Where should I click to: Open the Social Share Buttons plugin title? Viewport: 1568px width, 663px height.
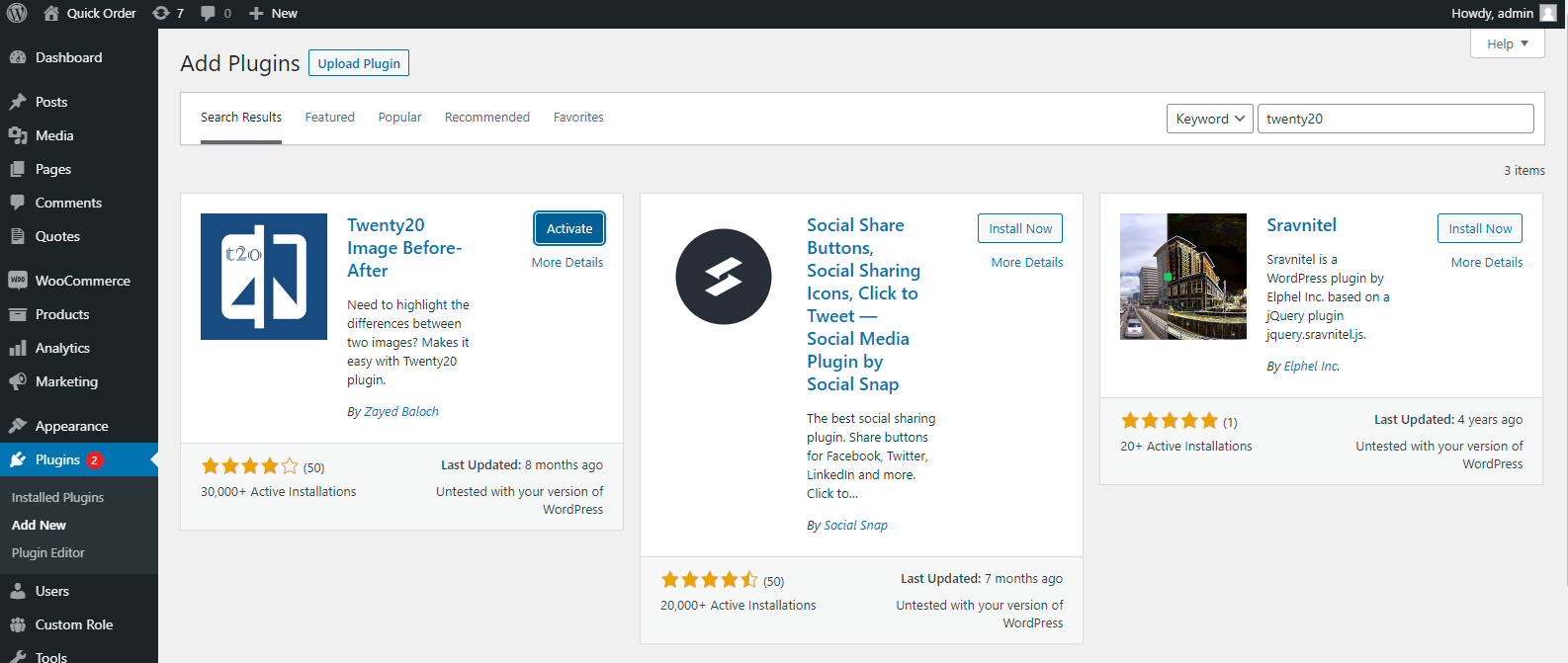[863, 304]
